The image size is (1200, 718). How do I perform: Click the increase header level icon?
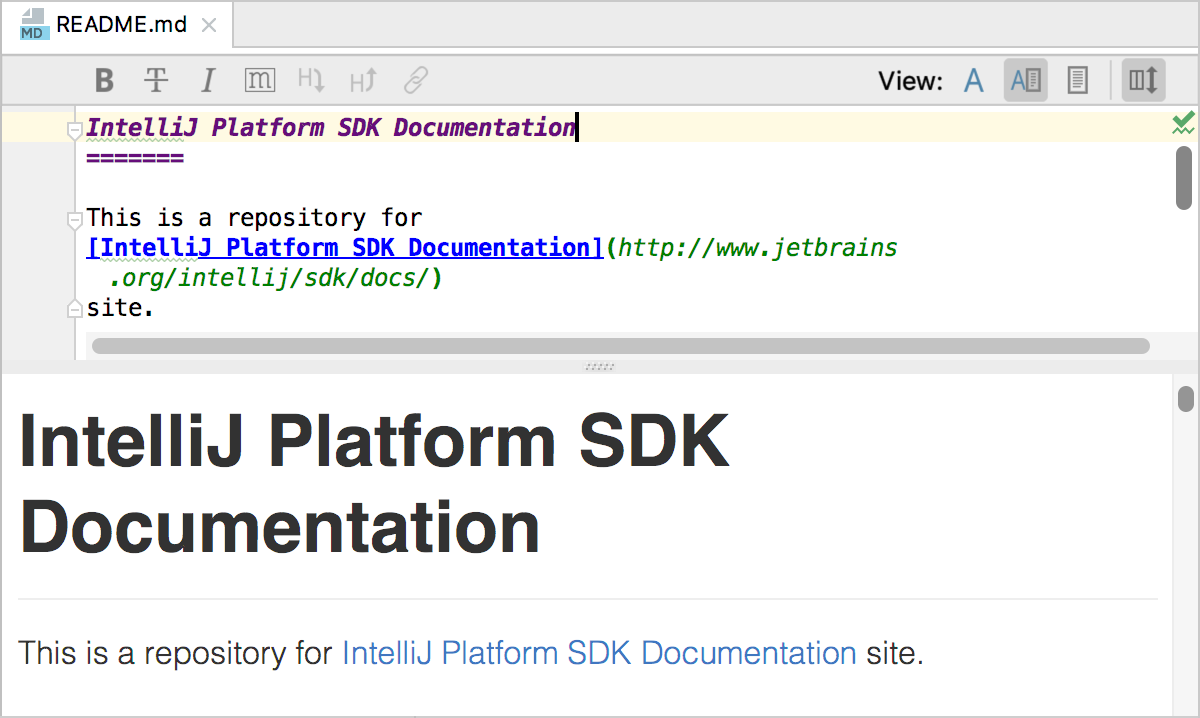point(363,80)
